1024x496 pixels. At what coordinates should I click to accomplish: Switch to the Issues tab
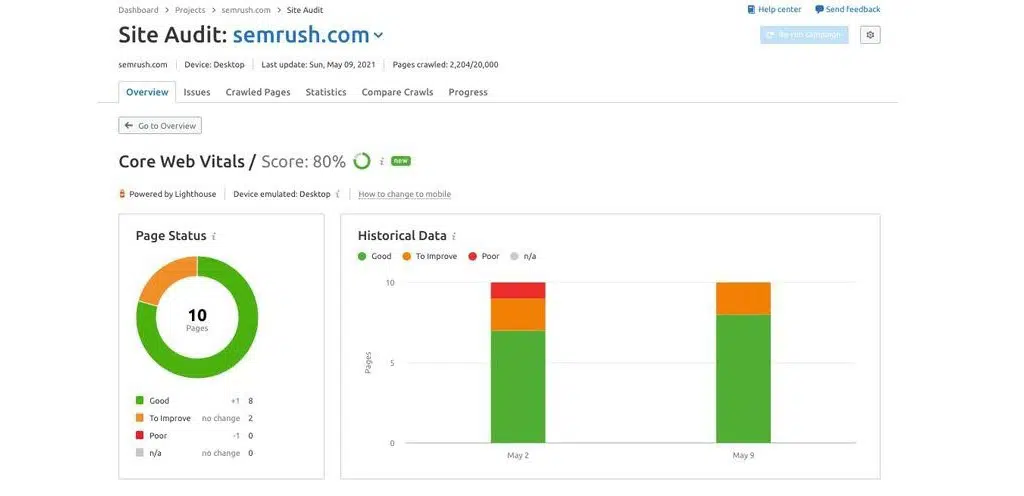(x=197, y=92)
